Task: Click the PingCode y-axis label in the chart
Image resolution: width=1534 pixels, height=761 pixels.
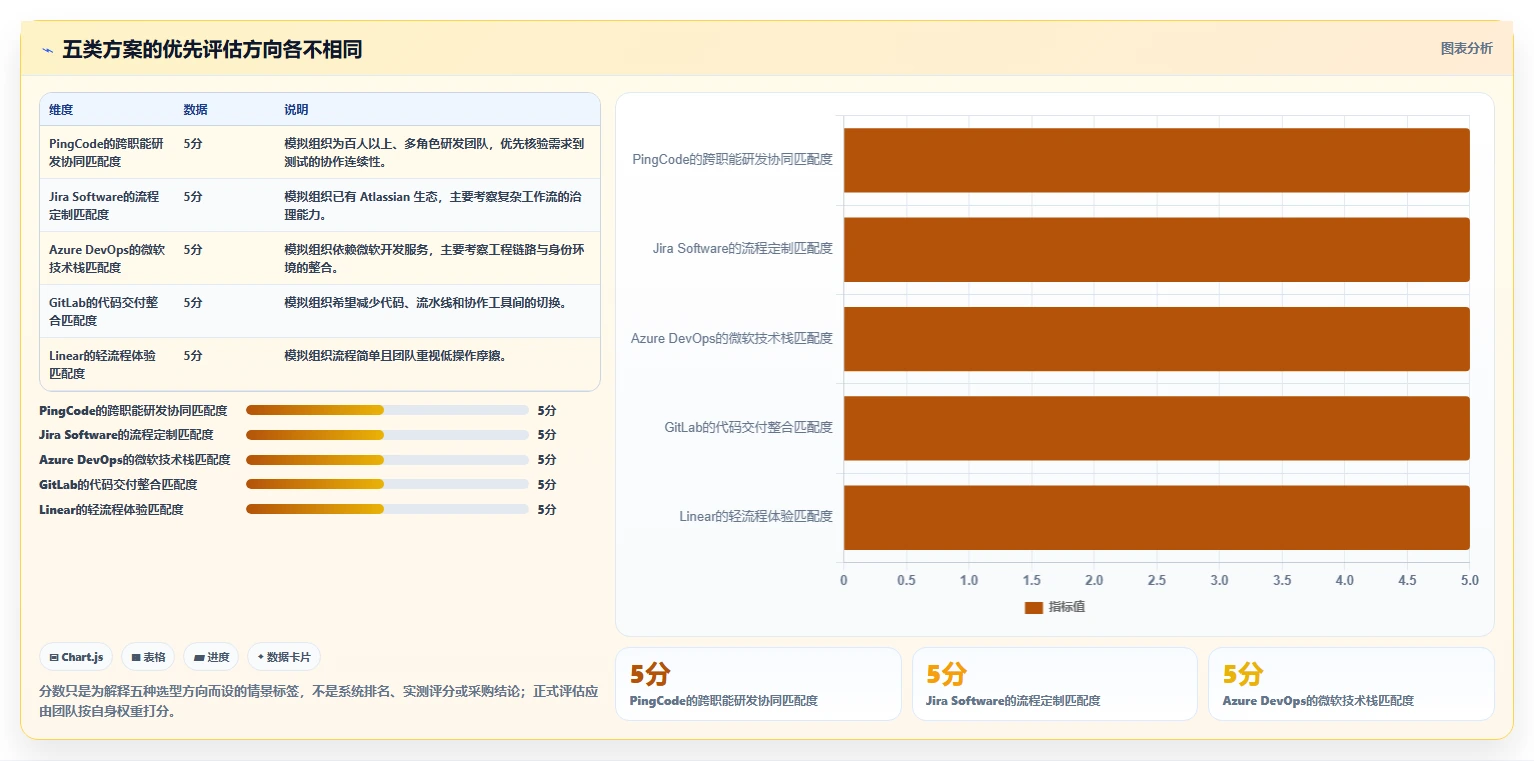Action: coord(732,159)
